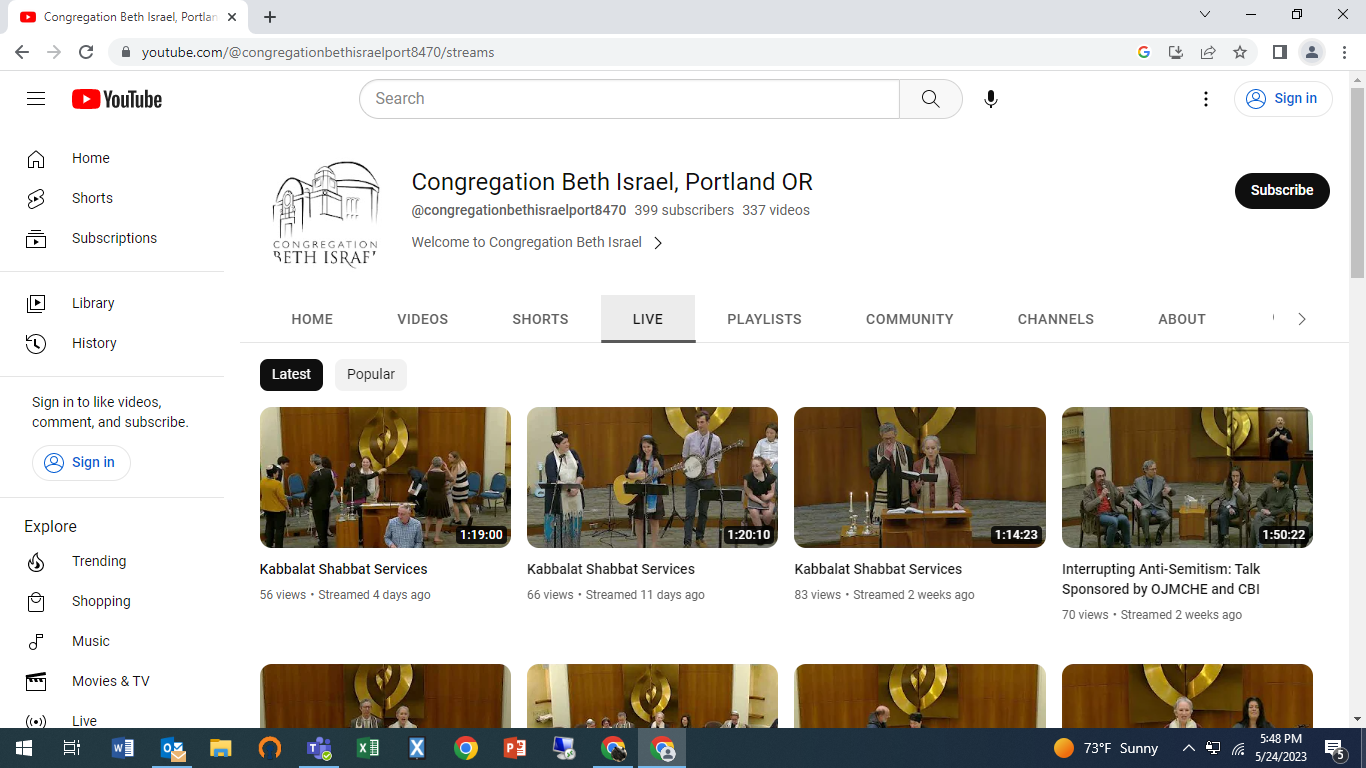Open Kabbalat Shabbat Services streamed 11 days ago

[611, 569]
